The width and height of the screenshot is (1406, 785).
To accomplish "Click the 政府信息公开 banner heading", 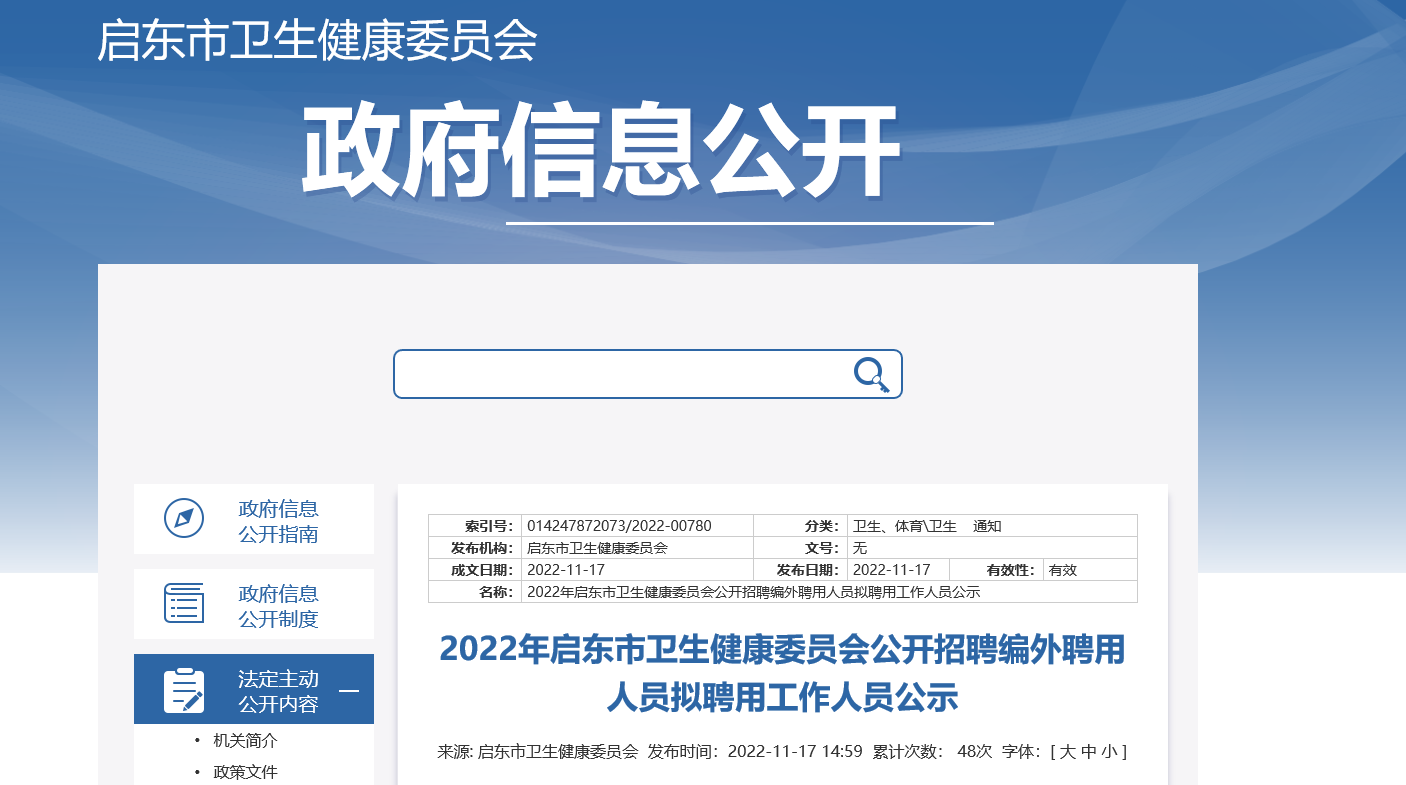I will tap(601, 152).
